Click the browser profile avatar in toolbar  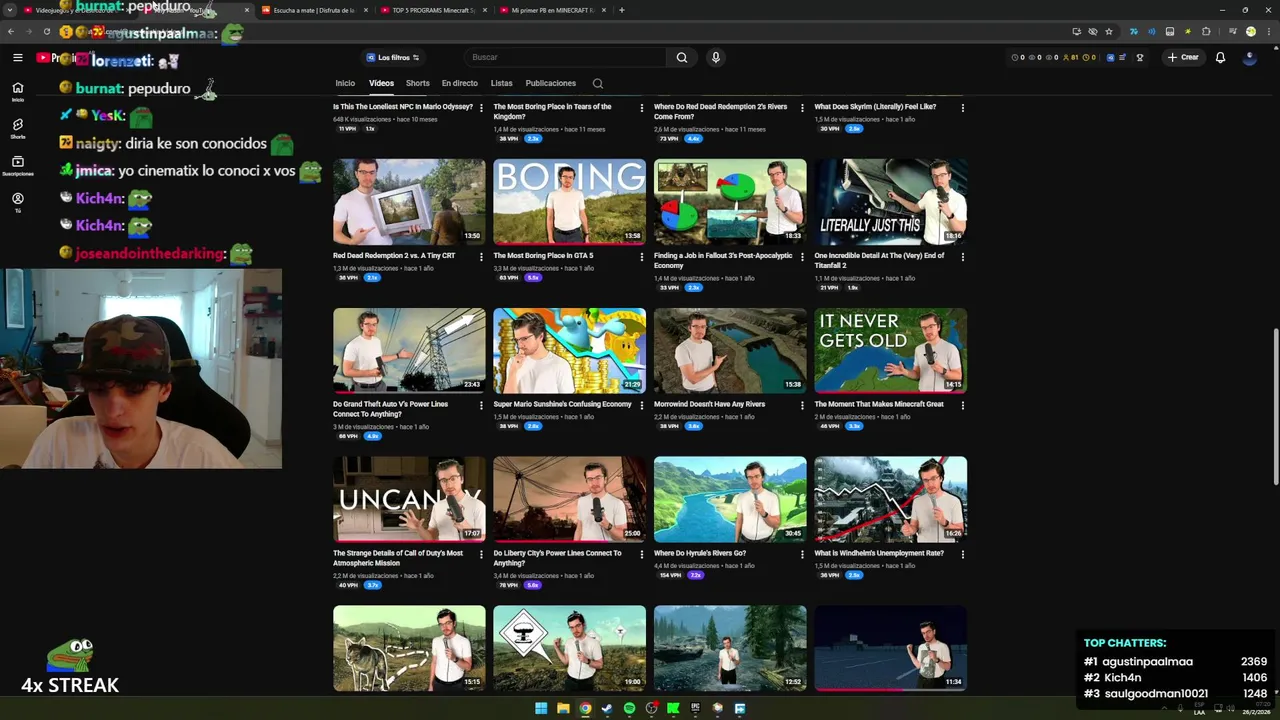coord(1250,32)
